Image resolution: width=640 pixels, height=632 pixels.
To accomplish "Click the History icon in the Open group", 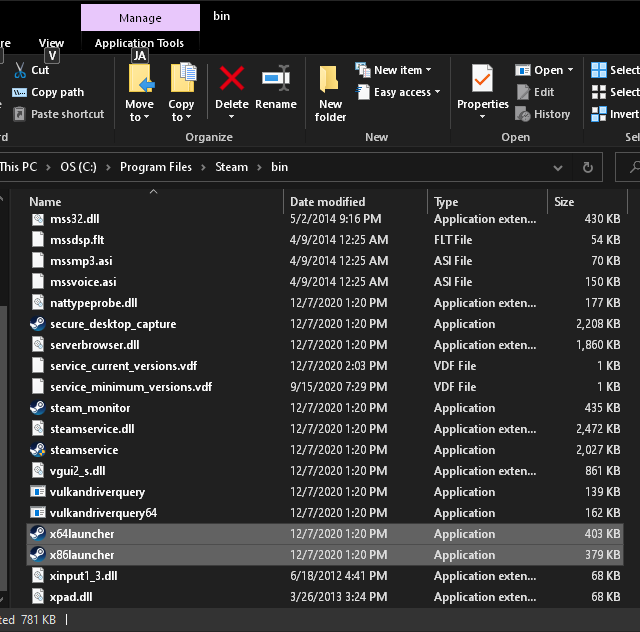I will coord(522,114).
